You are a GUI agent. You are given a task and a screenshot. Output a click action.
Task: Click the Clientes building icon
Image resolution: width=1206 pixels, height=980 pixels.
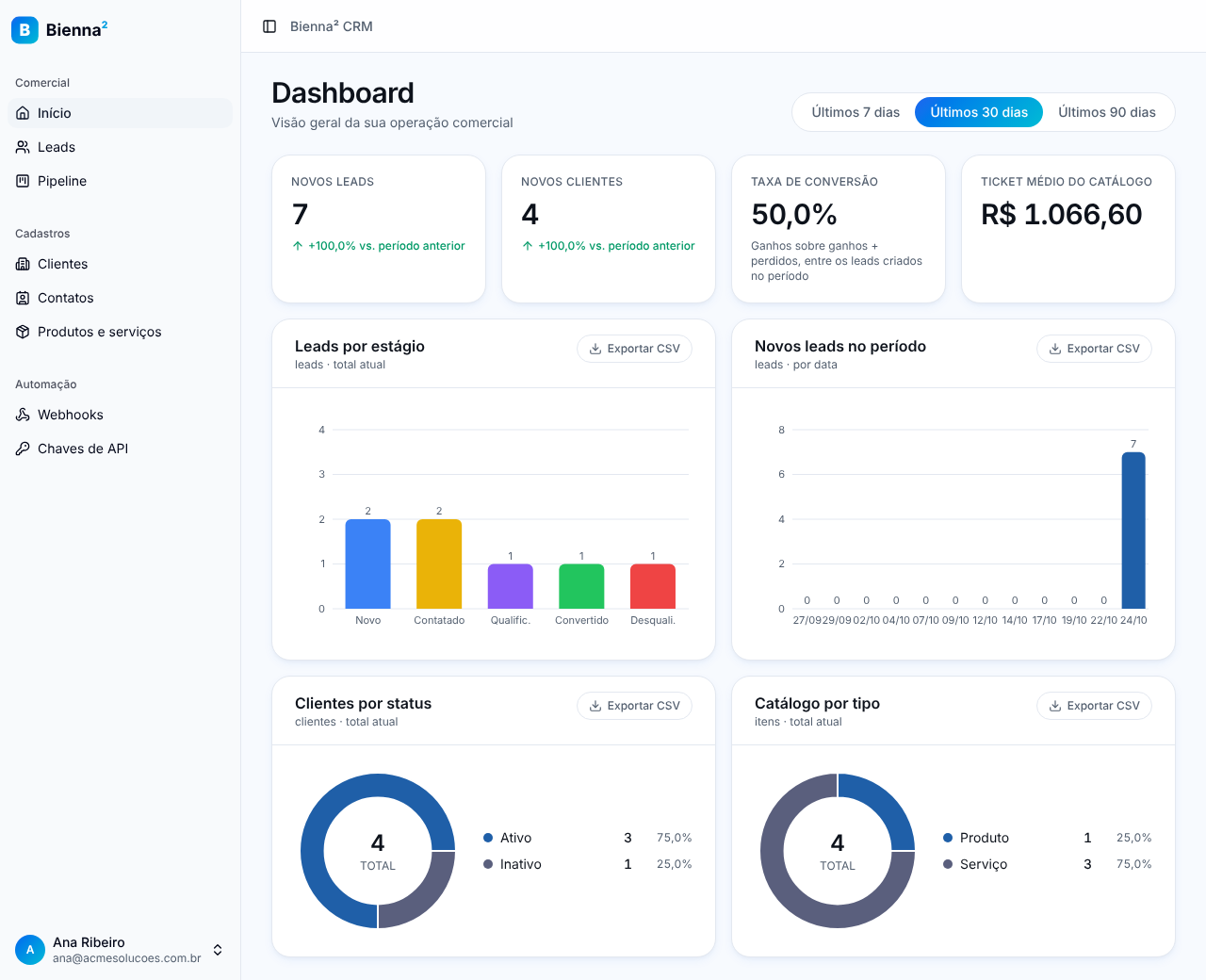click(x=23, y=264)
